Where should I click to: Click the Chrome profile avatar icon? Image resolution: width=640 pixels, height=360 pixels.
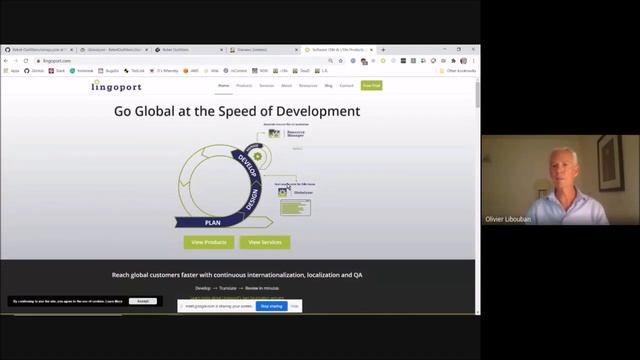coord(464,61)
